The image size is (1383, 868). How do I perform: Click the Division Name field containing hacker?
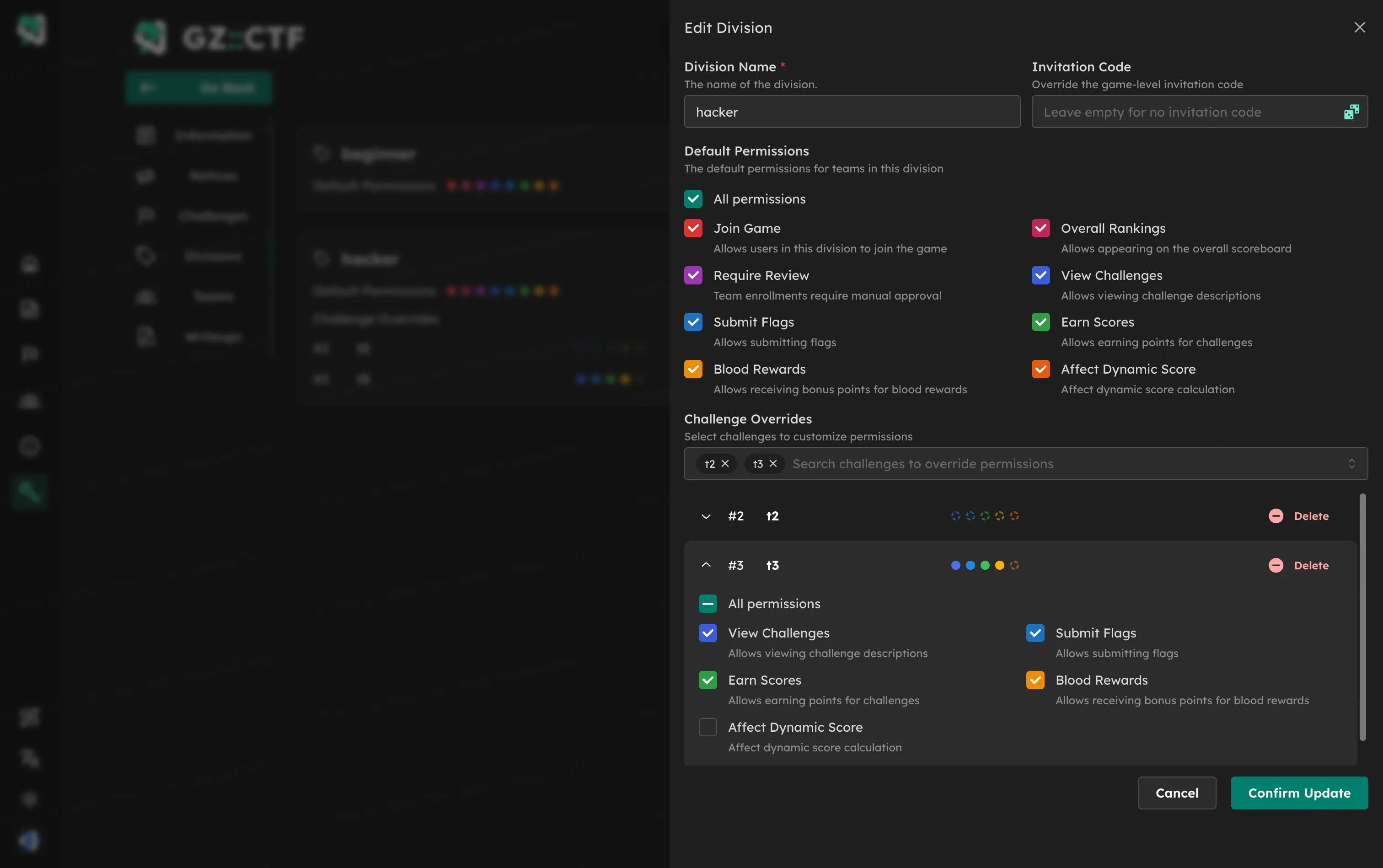(852, 112)
